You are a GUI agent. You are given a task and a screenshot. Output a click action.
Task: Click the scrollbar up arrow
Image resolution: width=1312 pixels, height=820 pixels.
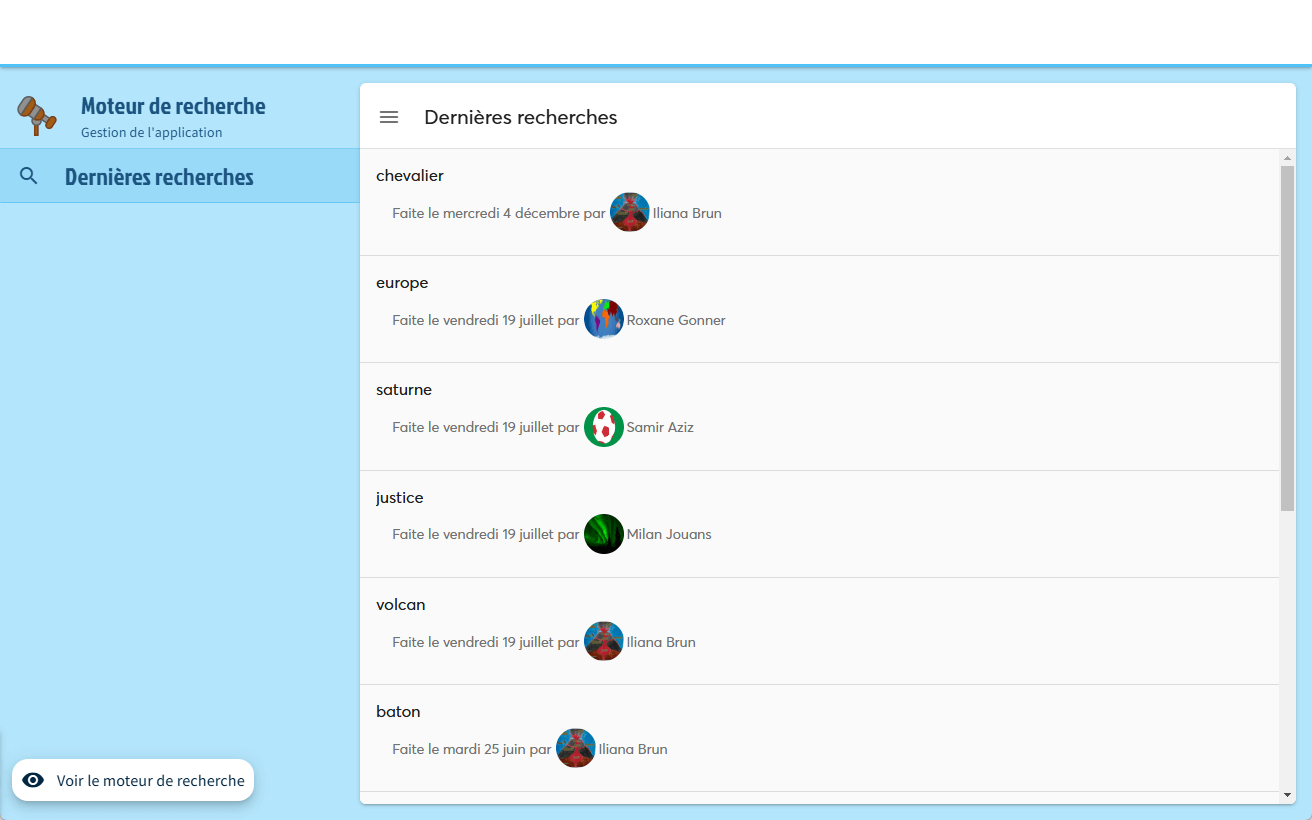[1287, 158]
